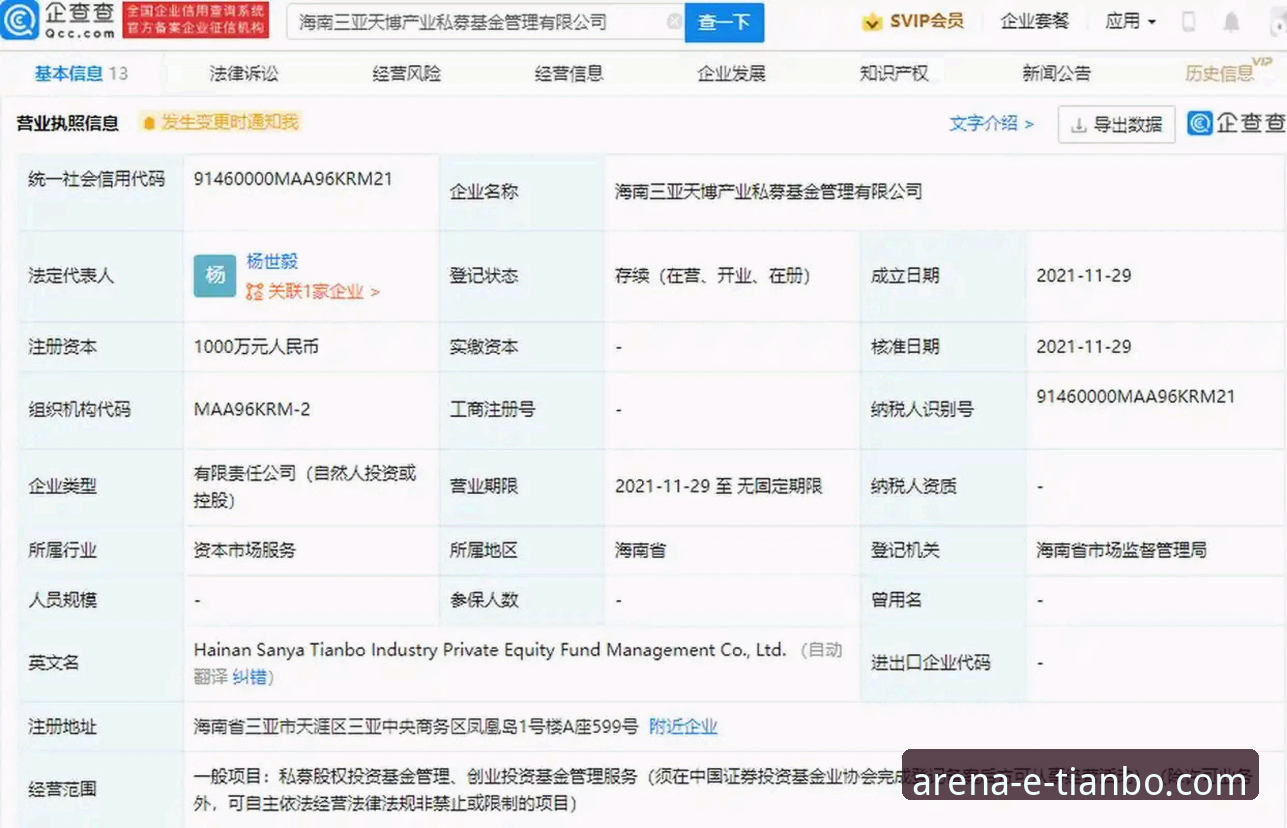Switch to the 经营信息 tab
The width and height of the screenshot is (1287, 828).
[569, 73]
